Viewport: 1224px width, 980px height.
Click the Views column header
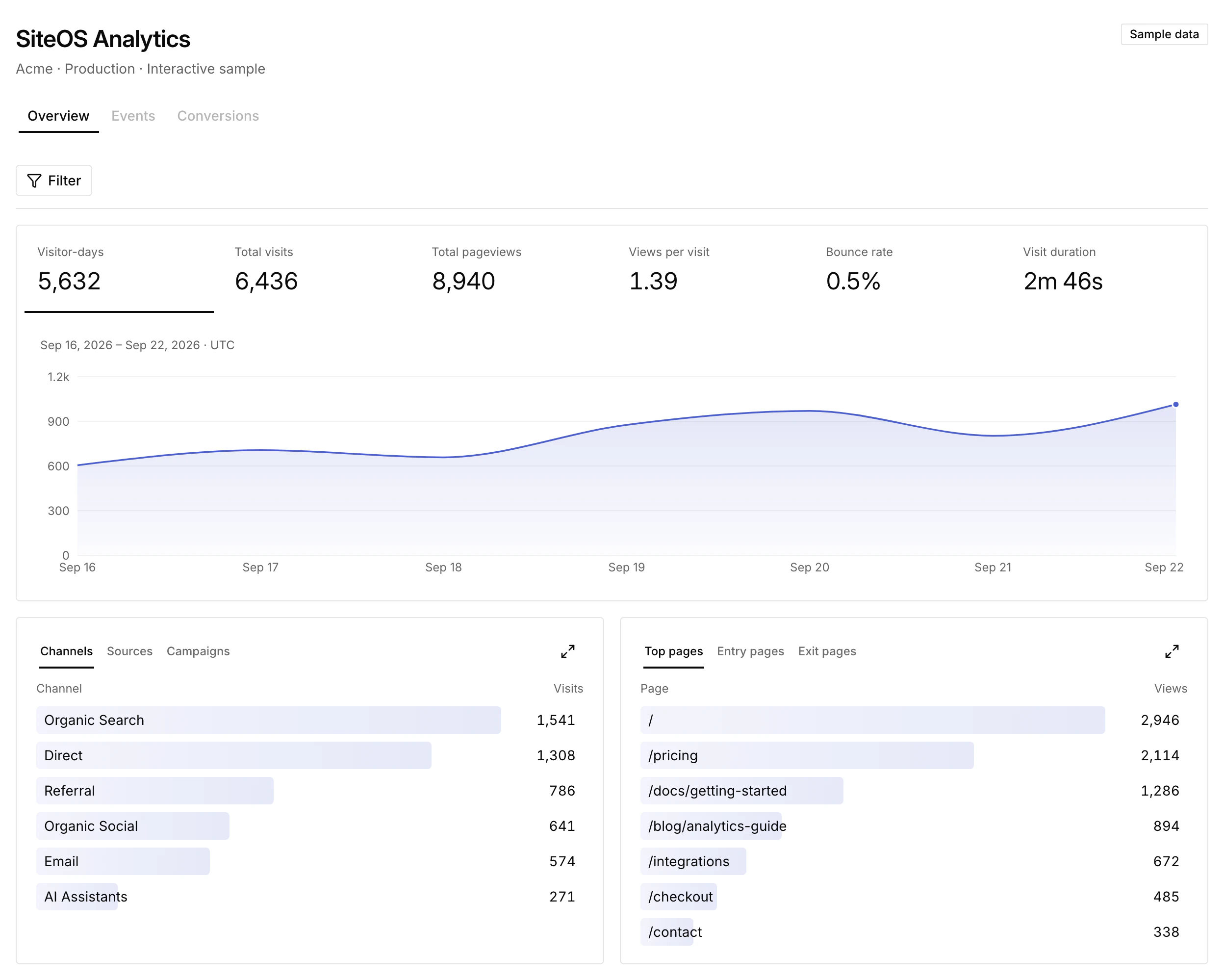click(1171, 688)
